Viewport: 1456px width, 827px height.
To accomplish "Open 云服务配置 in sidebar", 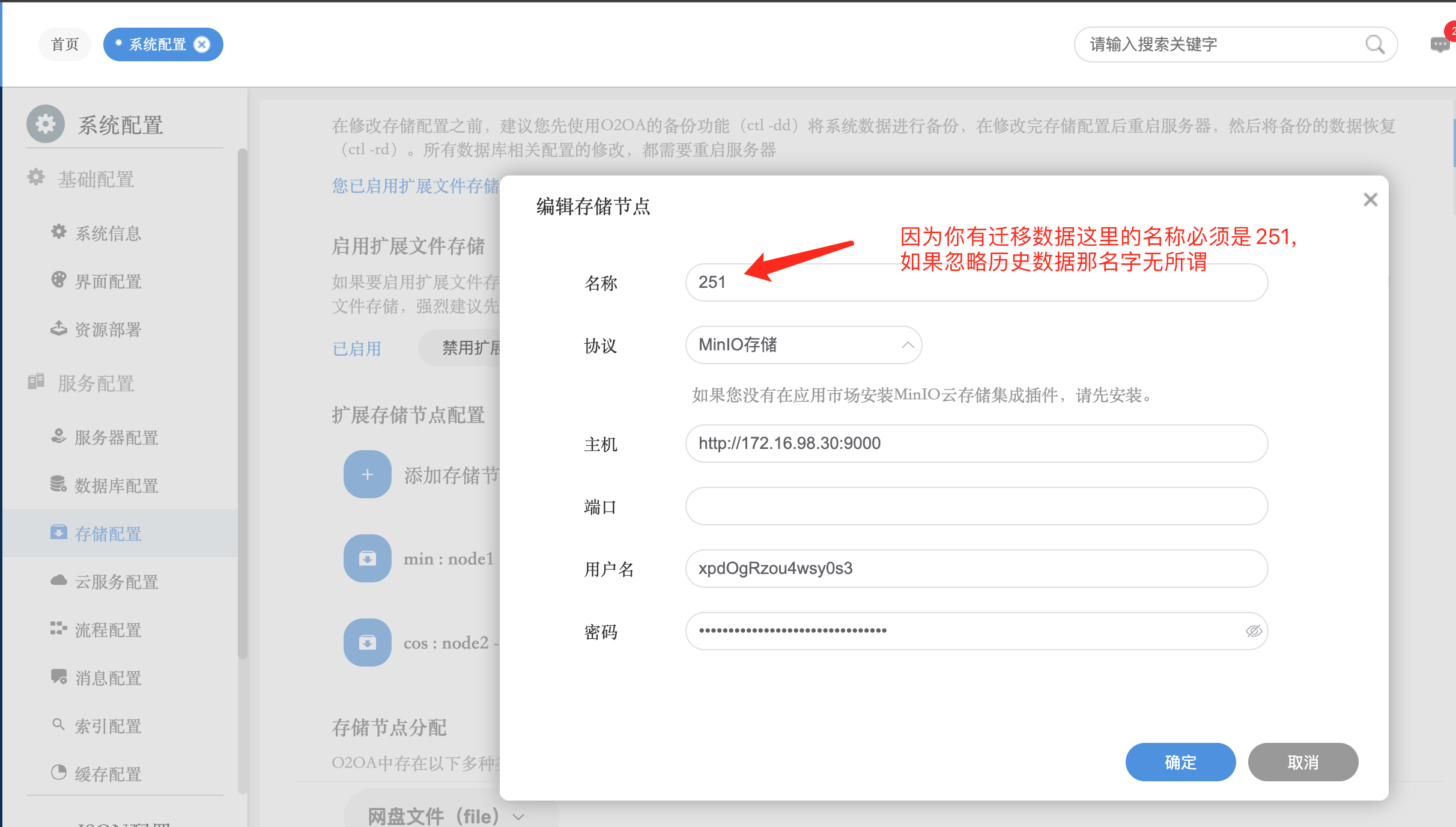I will click(116, 582).
